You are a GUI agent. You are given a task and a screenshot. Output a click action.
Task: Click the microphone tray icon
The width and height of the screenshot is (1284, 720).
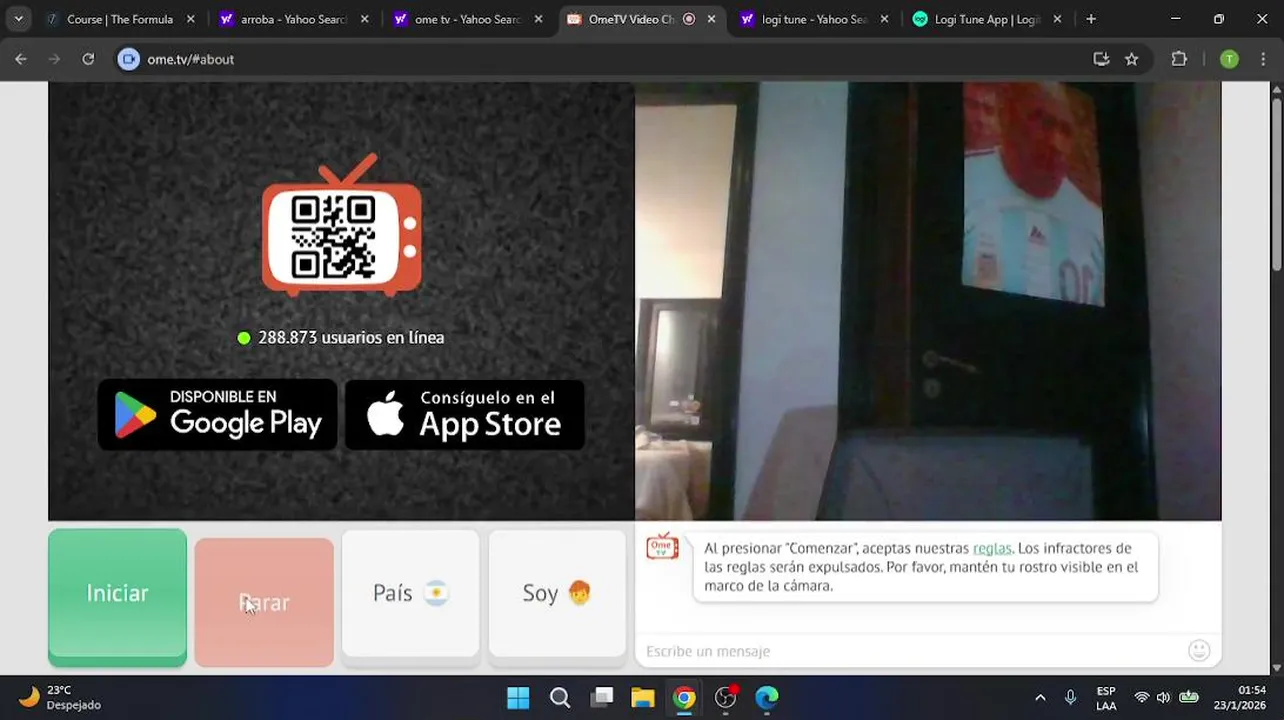tap(1070, 697)
